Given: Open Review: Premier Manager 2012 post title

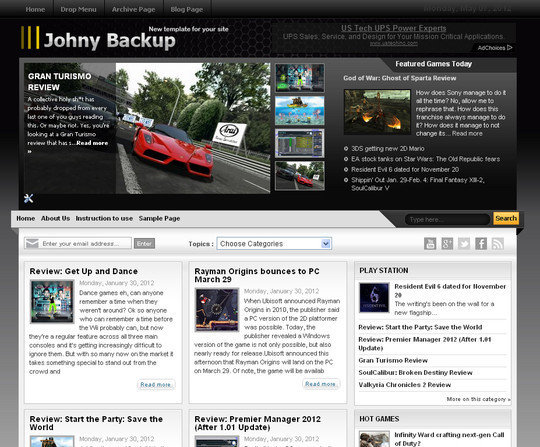Looking at the screenshot, I should click(x=258, y=423).
